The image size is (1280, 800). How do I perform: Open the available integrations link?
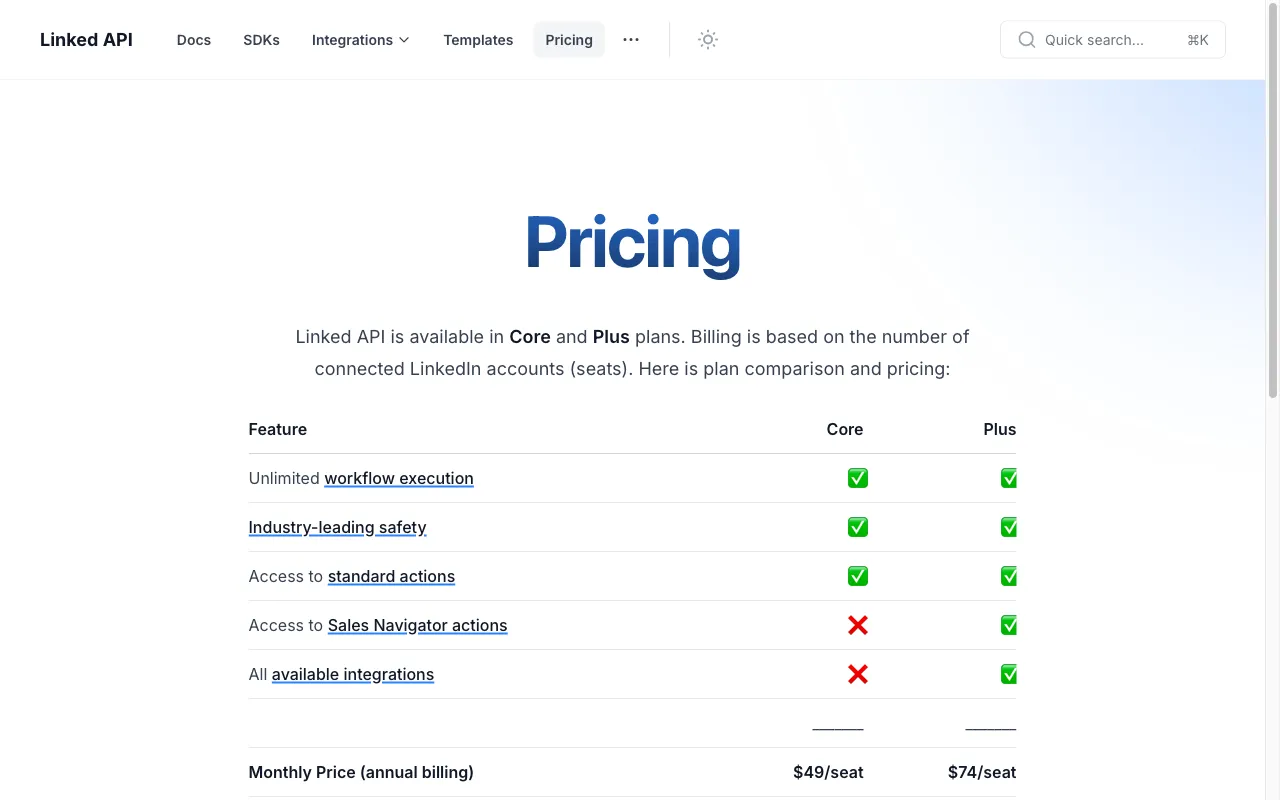tap(353, 674)
